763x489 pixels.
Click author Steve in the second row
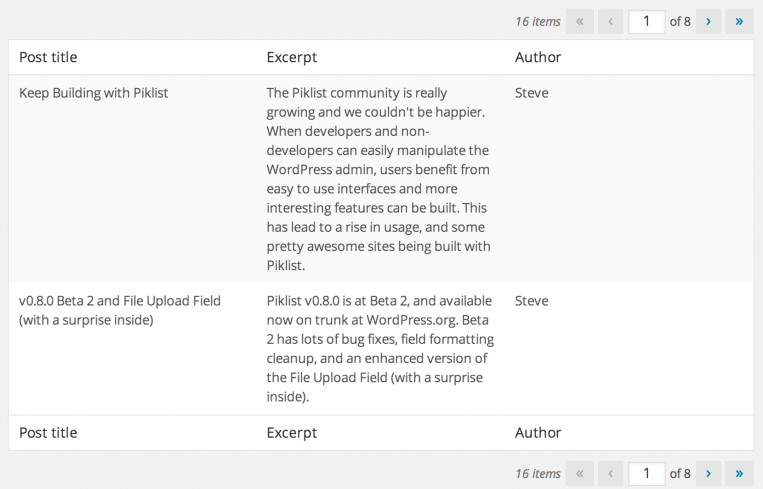point(531,301)
